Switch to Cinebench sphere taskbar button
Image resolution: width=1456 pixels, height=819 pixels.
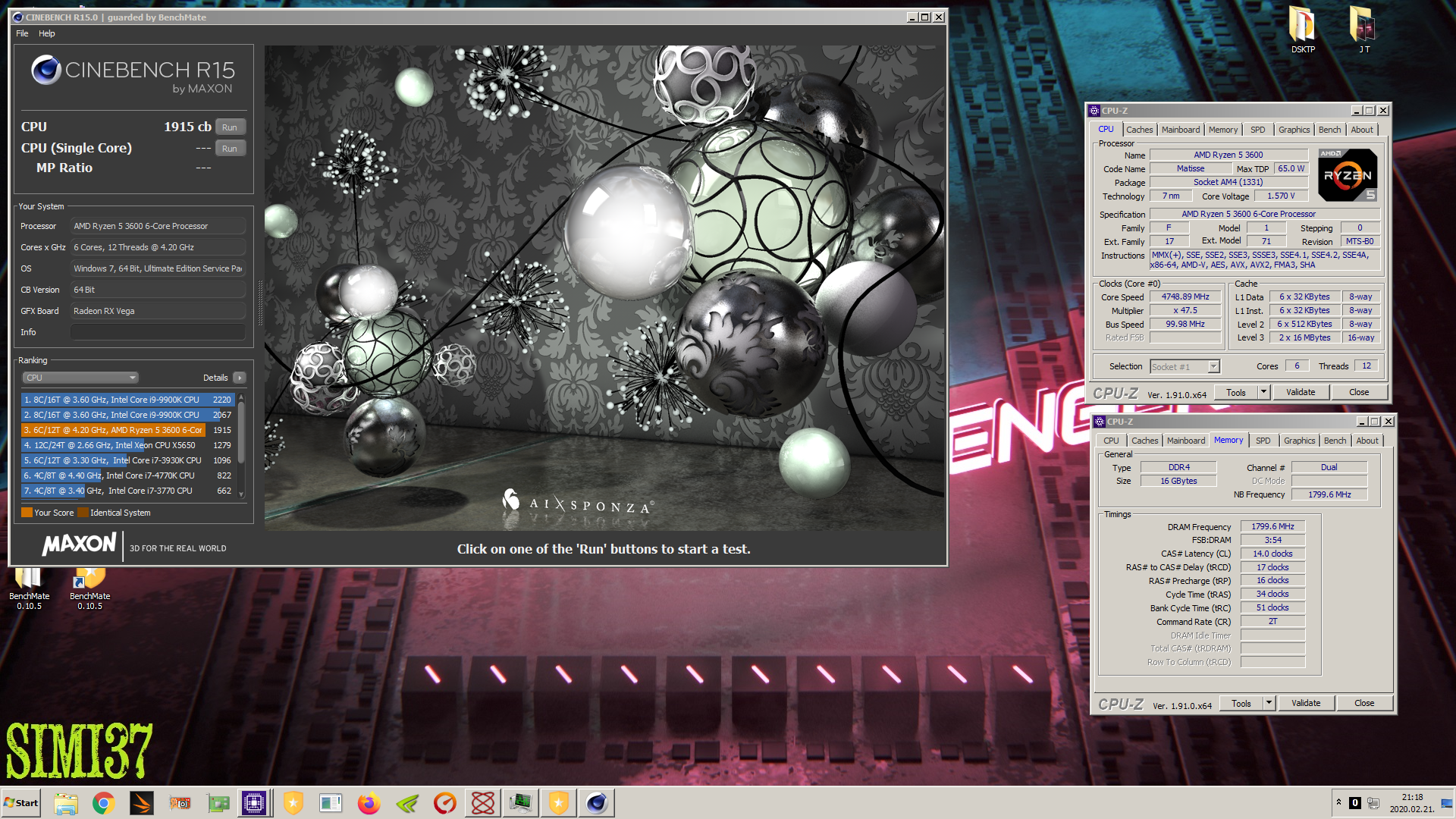point(597,803)
